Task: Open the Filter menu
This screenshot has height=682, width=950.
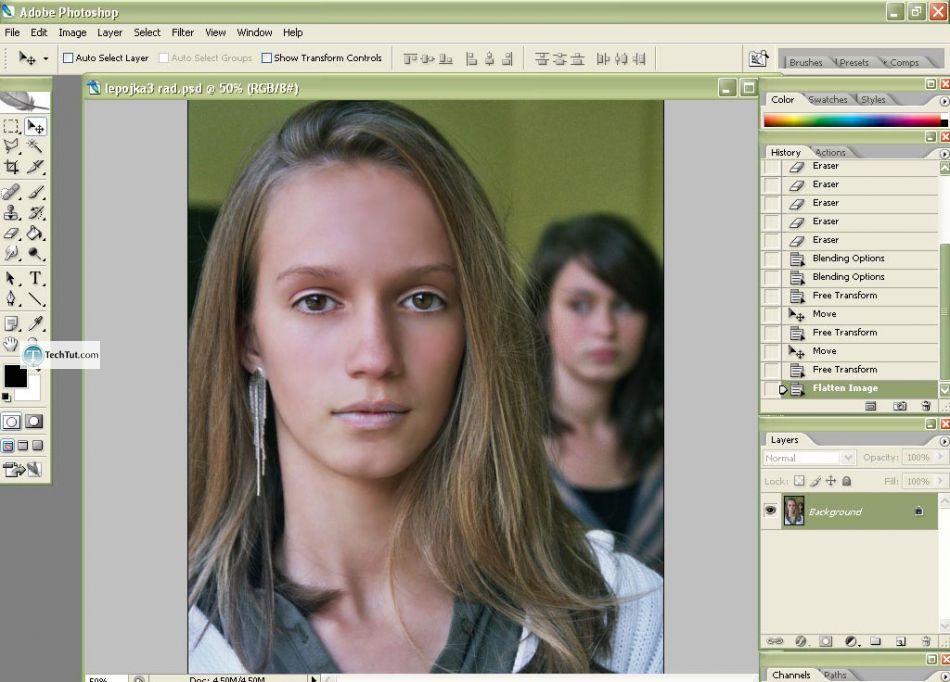Action: click(182, 33)
